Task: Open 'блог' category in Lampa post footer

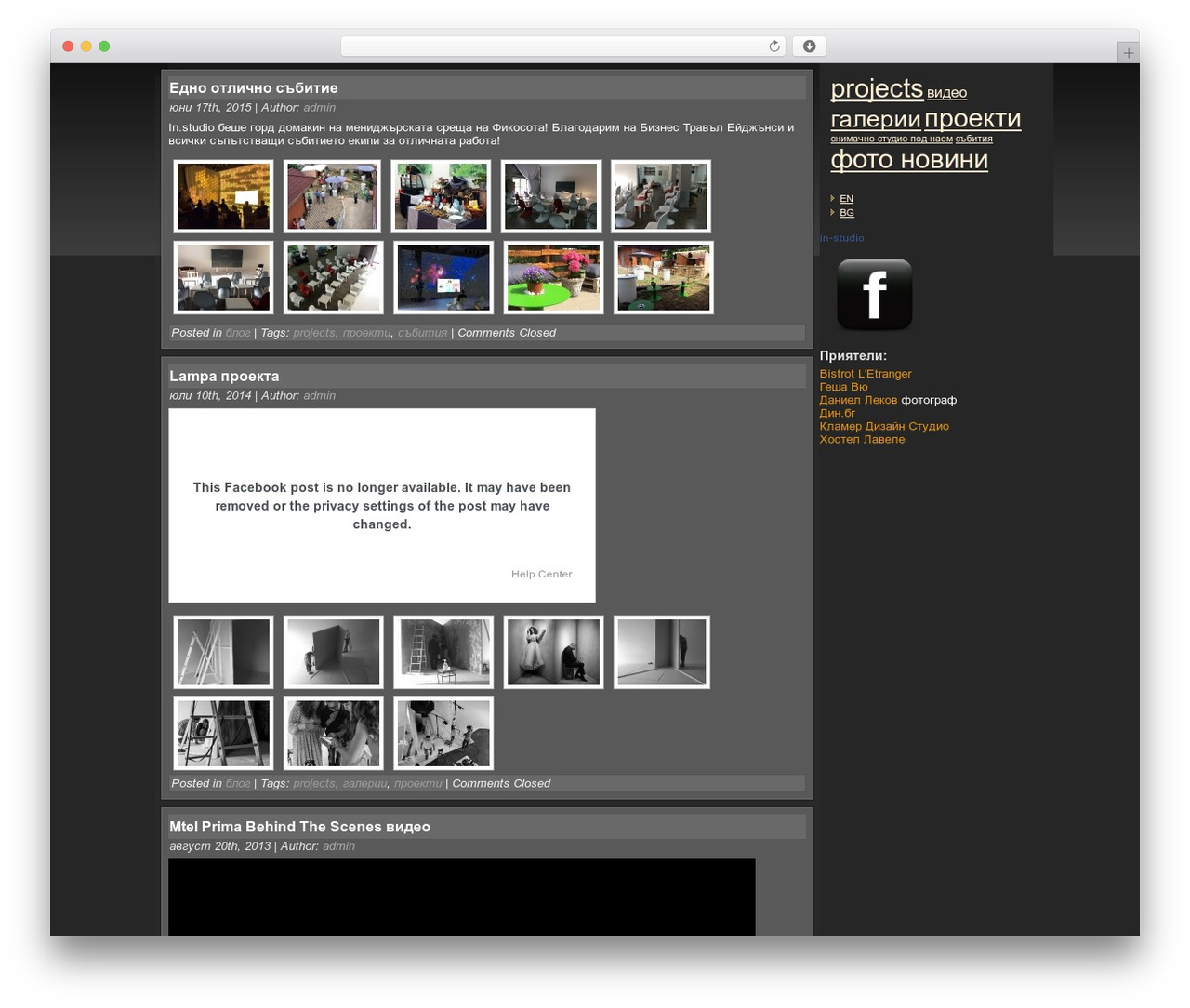Action: tap(238, 784)
